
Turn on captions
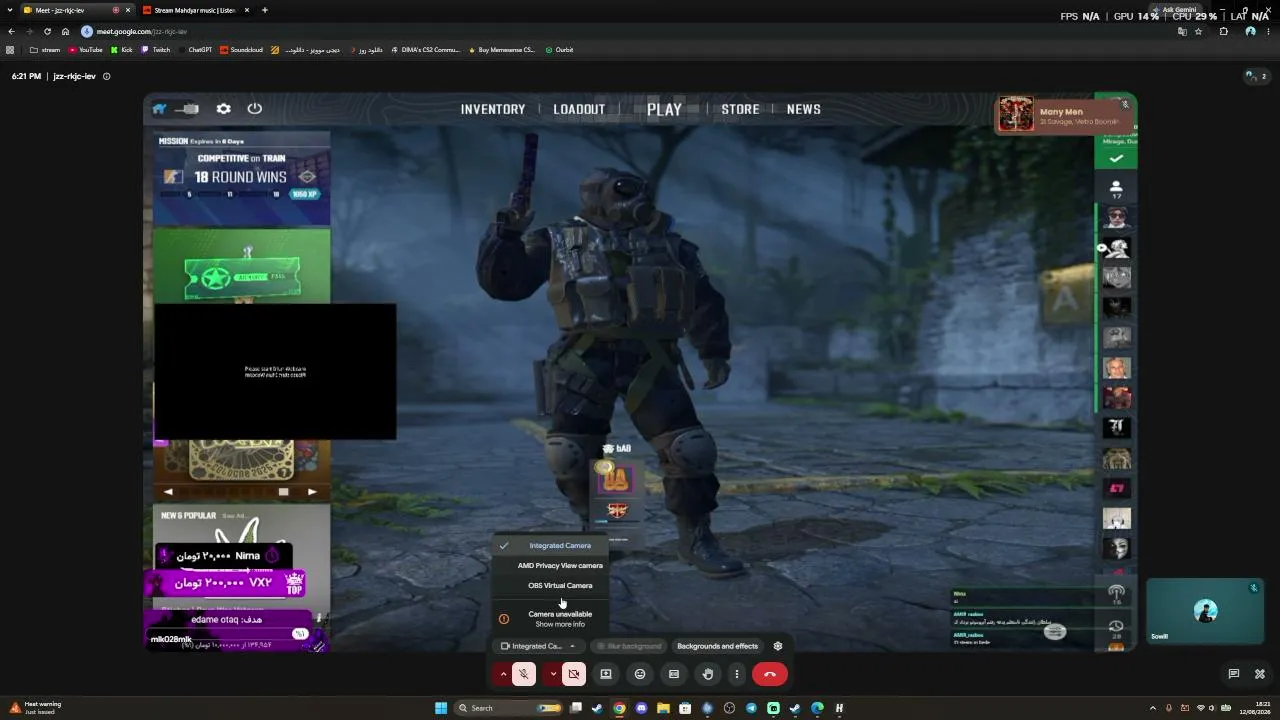[x=674, y=674]
